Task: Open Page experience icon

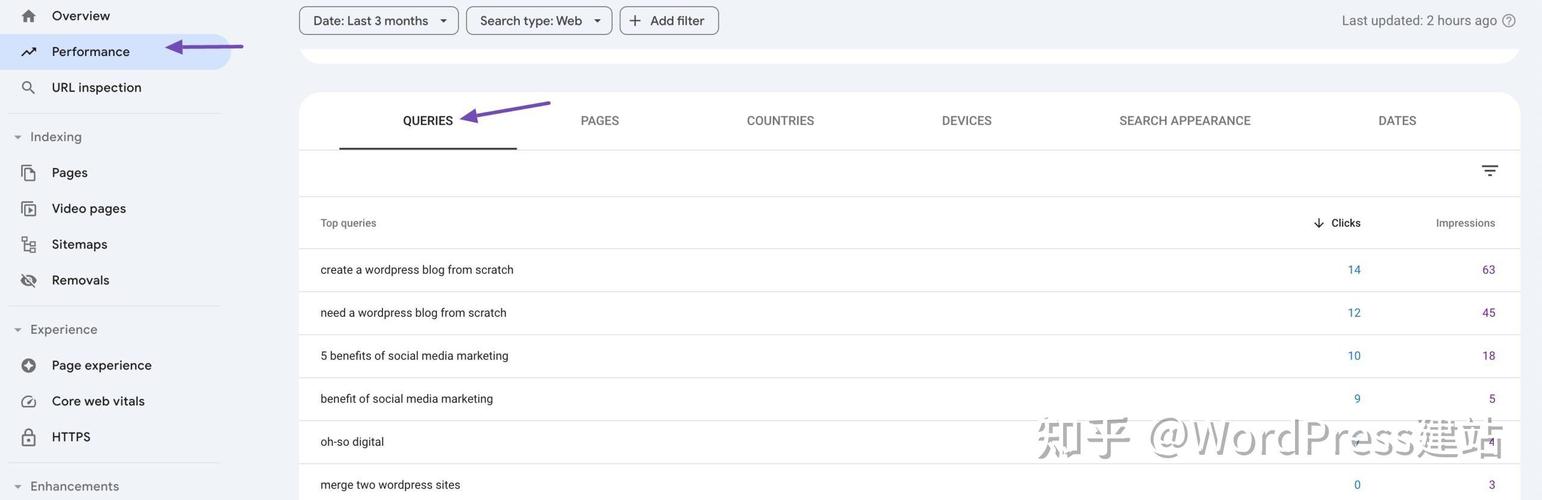Action: (28, 366)
